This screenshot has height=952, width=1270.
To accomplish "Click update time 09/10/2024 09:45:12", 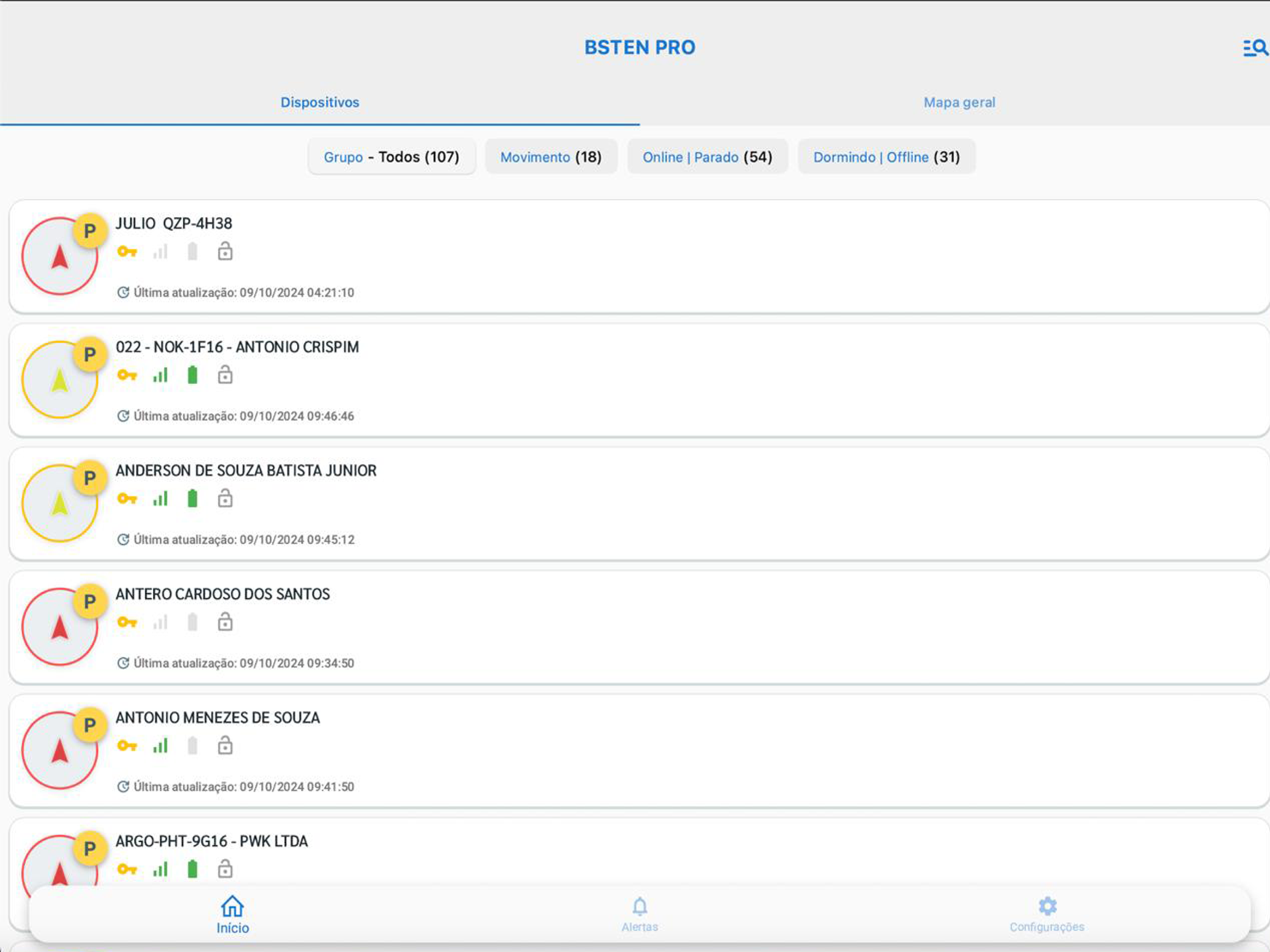I will click(297, 539).
